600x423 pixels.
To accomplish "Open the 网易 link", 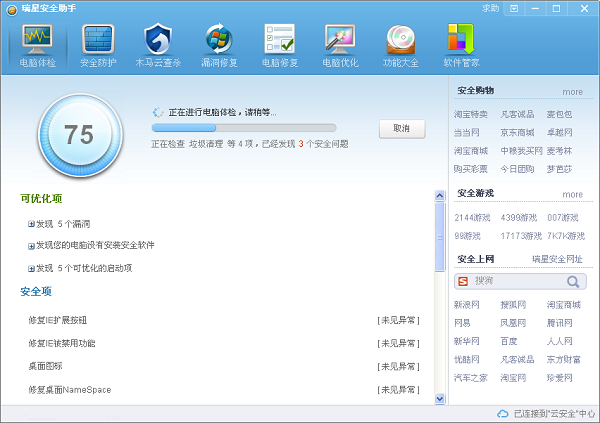I will 462,323.
